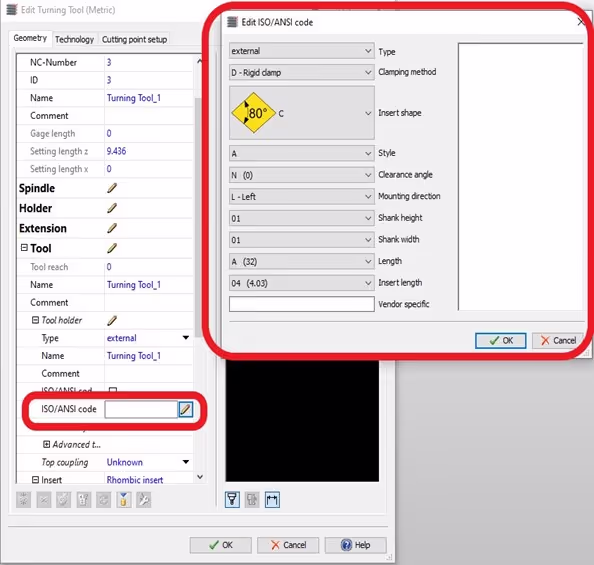This screenshot has width=594, height=565.
Task: Click the blue question mark Help icon
Action: (346, 545)
